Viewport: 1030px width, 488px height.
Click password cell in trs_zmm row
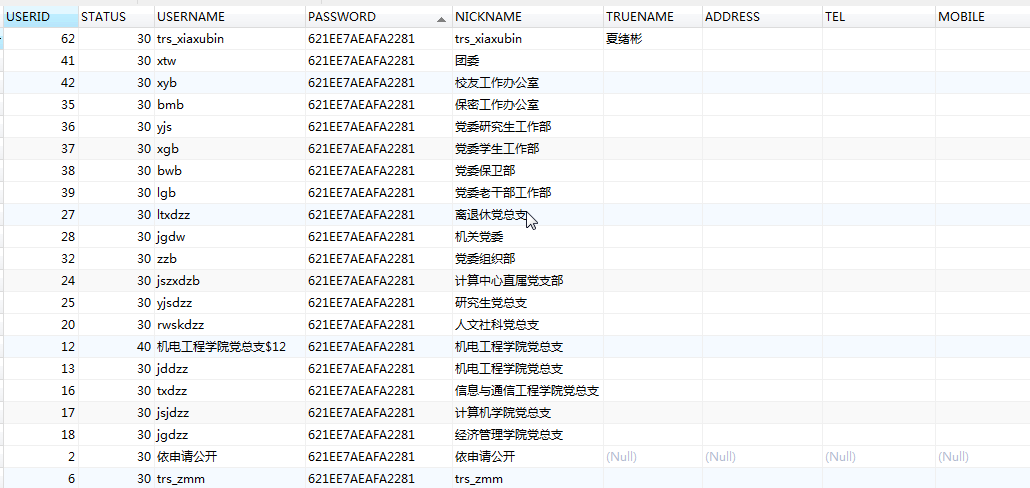coord(379,479)
